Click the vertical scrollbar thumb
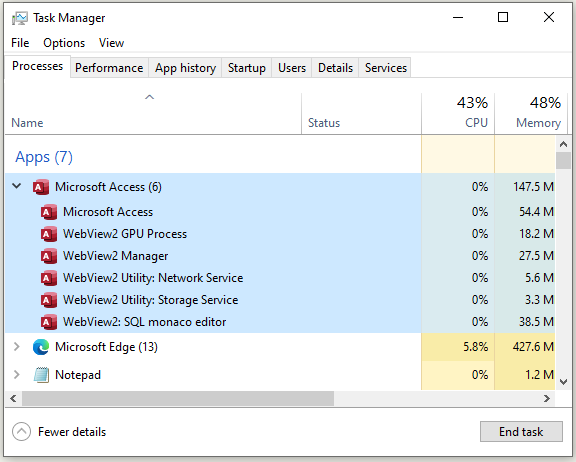This screenshot has height=462, width=576. pyautogui.click(x=563, y=161)
